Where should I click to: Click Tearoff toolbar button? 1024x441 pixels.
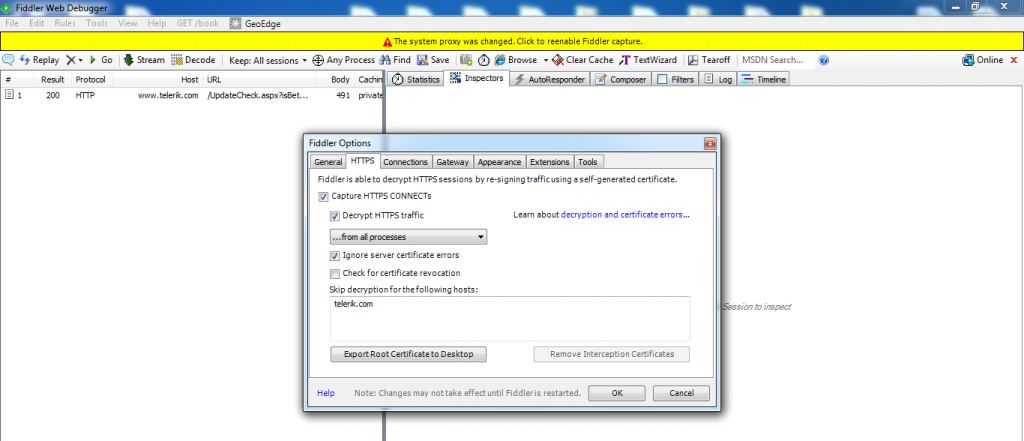coord(709,60)
